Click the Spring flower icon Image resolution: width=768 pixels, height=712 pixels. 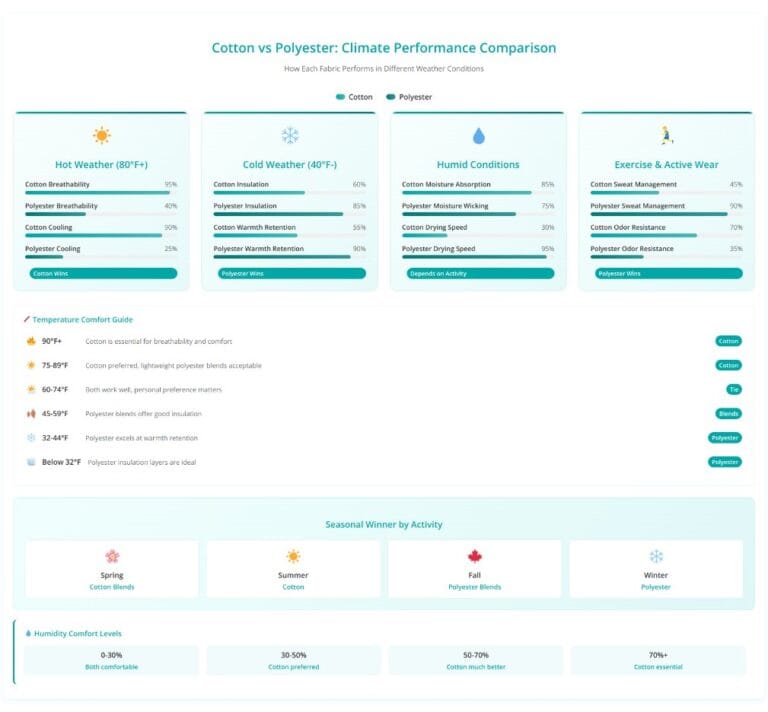pos(112,556)
